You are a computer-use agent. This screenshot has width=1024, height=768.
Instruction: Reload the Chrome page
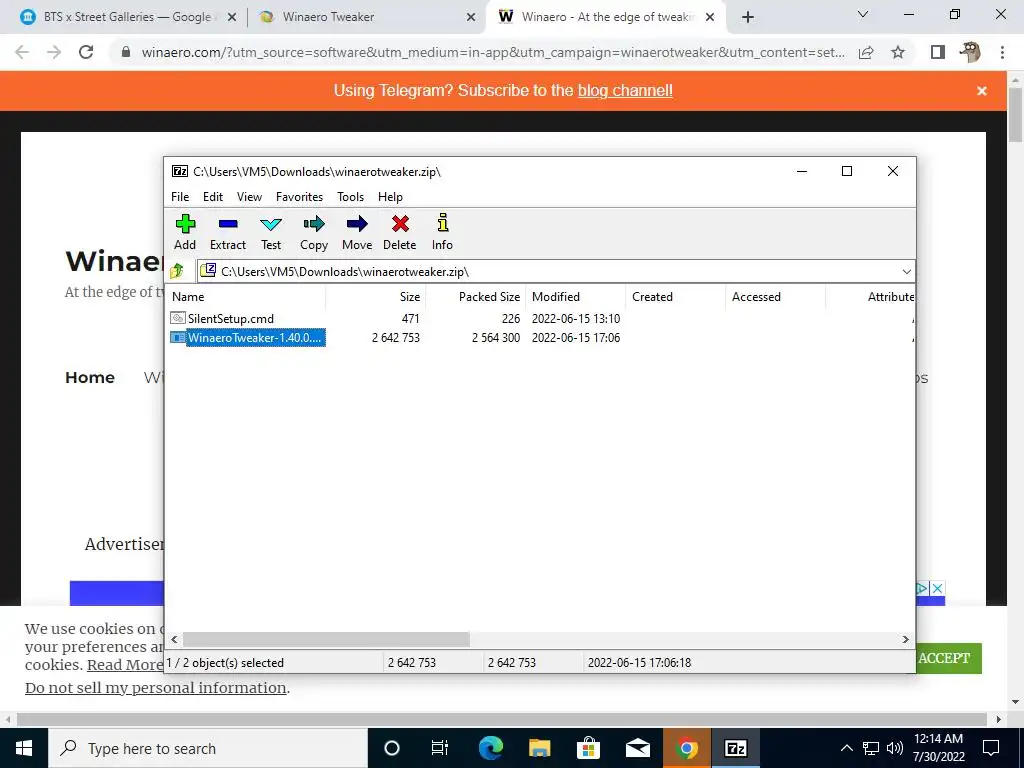coord(86,52)
